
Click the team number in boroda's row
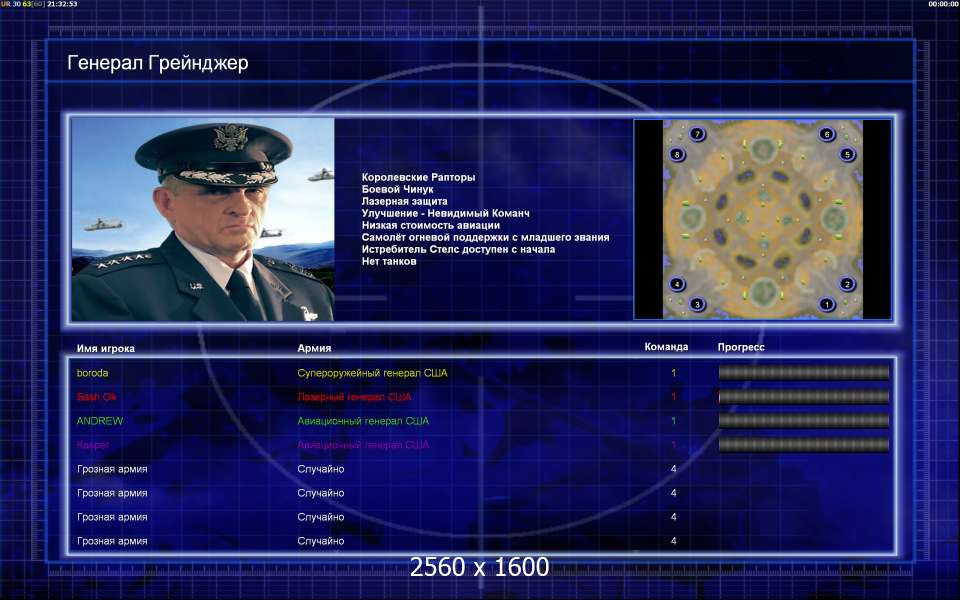pos(673,373)
